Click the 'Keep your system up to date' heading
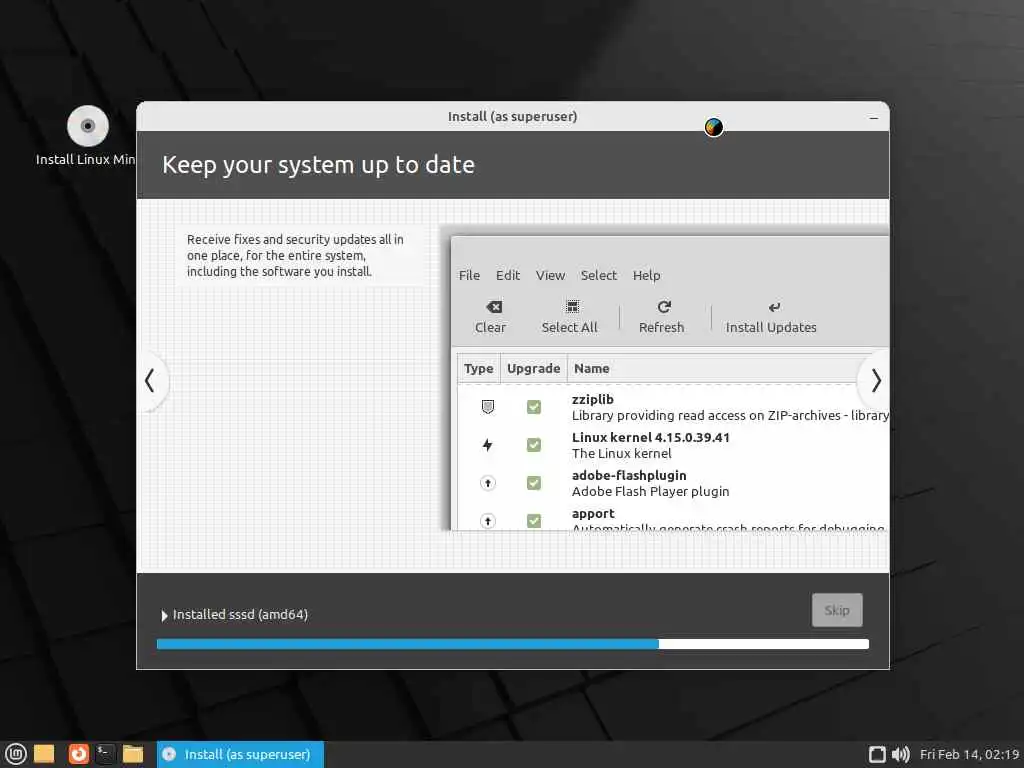Screen dimensions: 1024x768 tap(318, 165)
